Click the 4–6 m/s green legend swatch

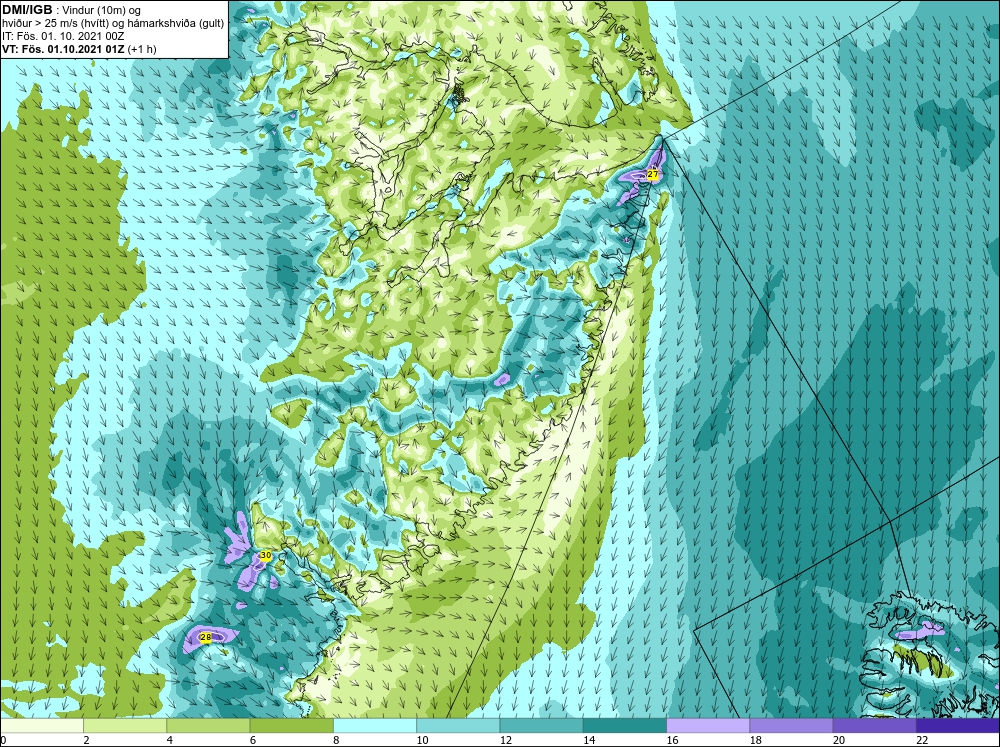[x=208, y=726]
